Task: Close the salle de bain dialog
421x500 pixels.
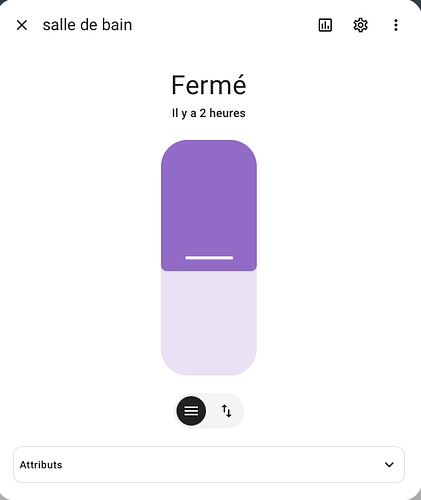Action: (22, 25)
